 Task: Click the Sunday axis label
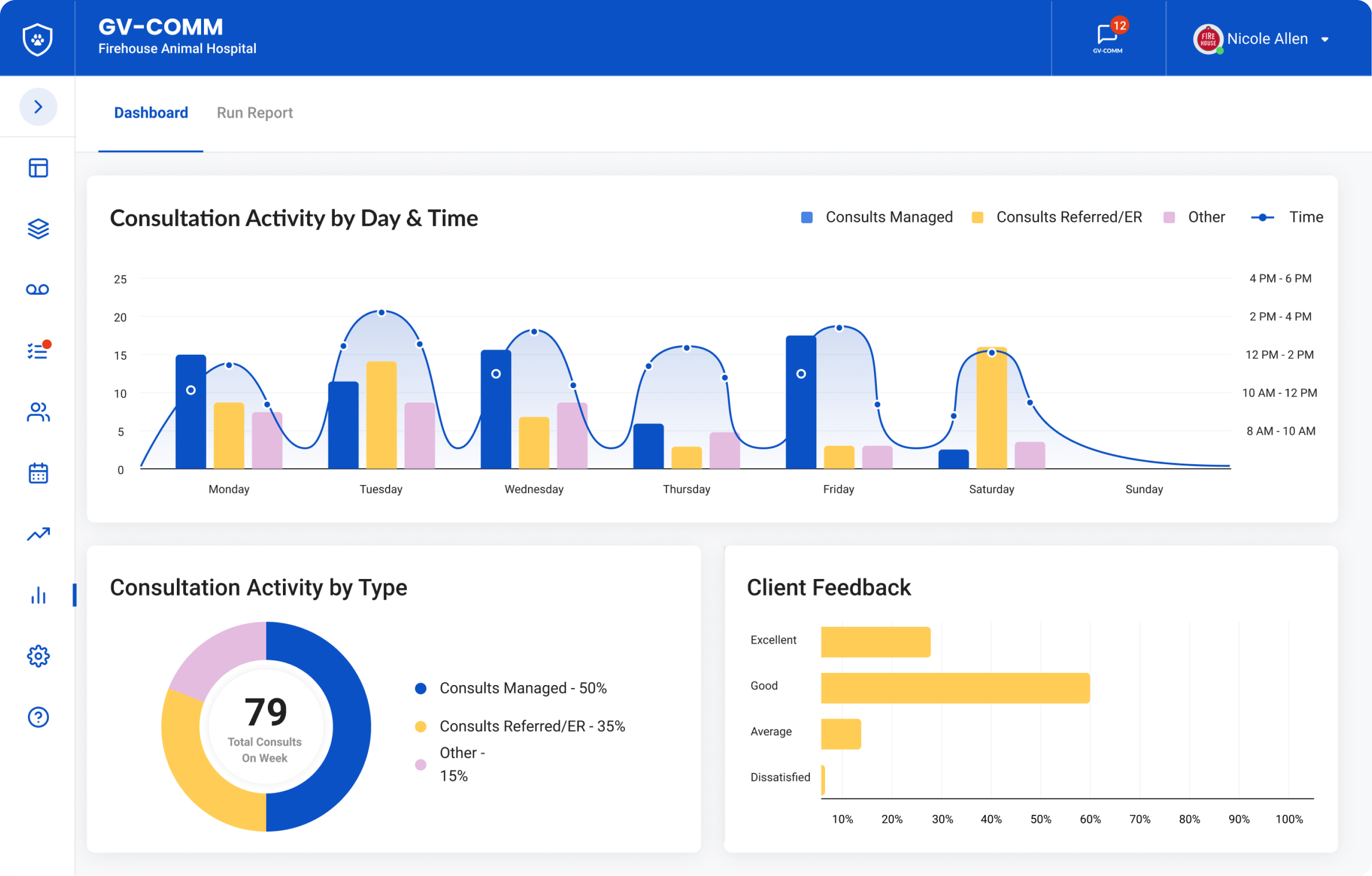pos(1144,489)
